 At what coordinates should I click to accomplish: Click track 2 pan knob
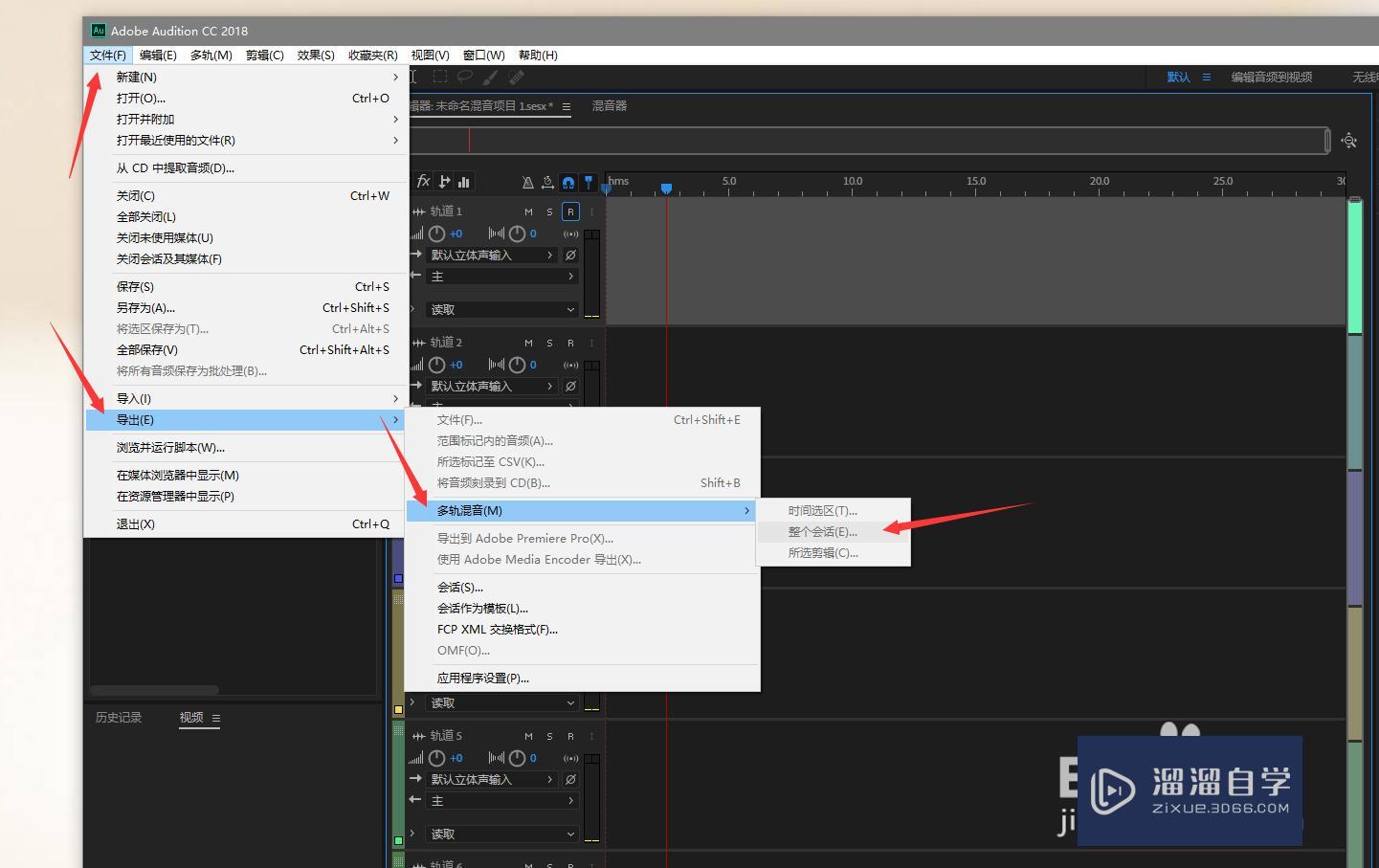click(x=517, y=365)
